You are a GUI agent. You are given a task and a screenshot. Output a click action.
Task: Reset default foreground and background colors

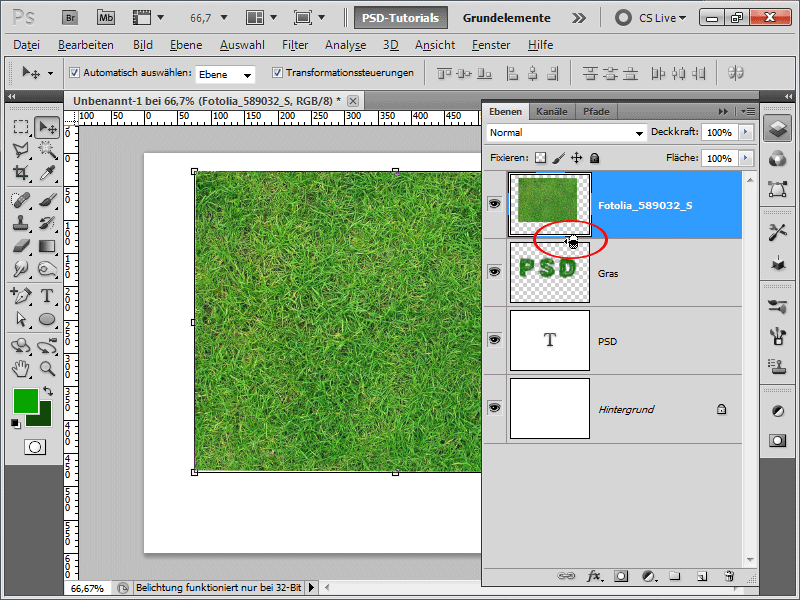pos(16,423)
